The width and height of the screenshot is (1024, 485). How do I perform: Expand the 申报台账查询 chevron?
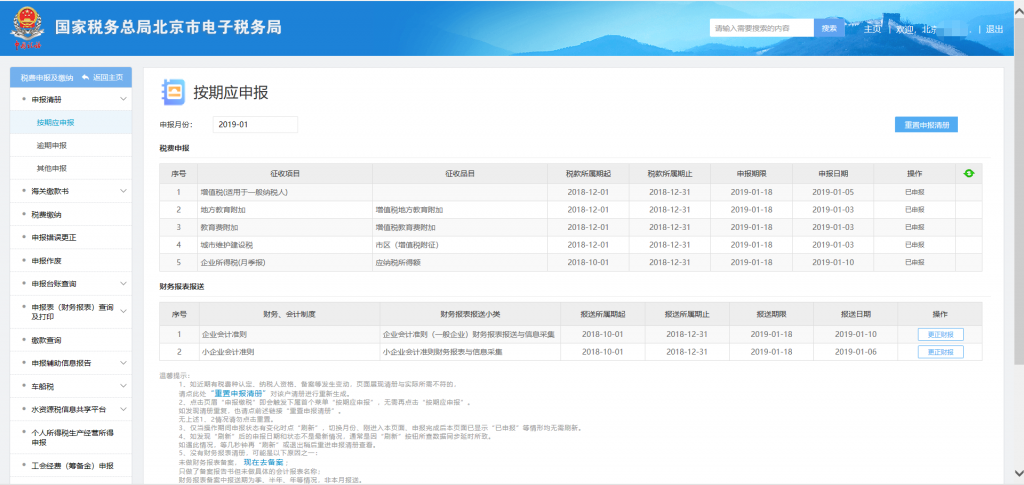click(123, 283)
